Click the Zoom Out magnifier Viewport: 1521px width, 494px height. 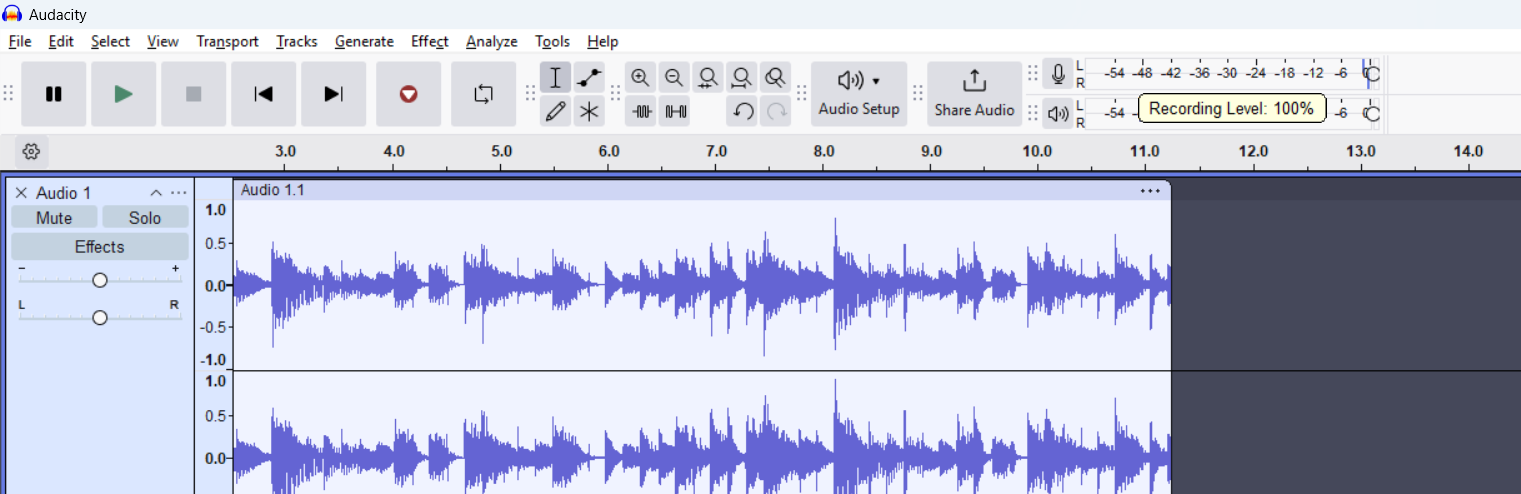pyautogui.click(x=674, y=78)
